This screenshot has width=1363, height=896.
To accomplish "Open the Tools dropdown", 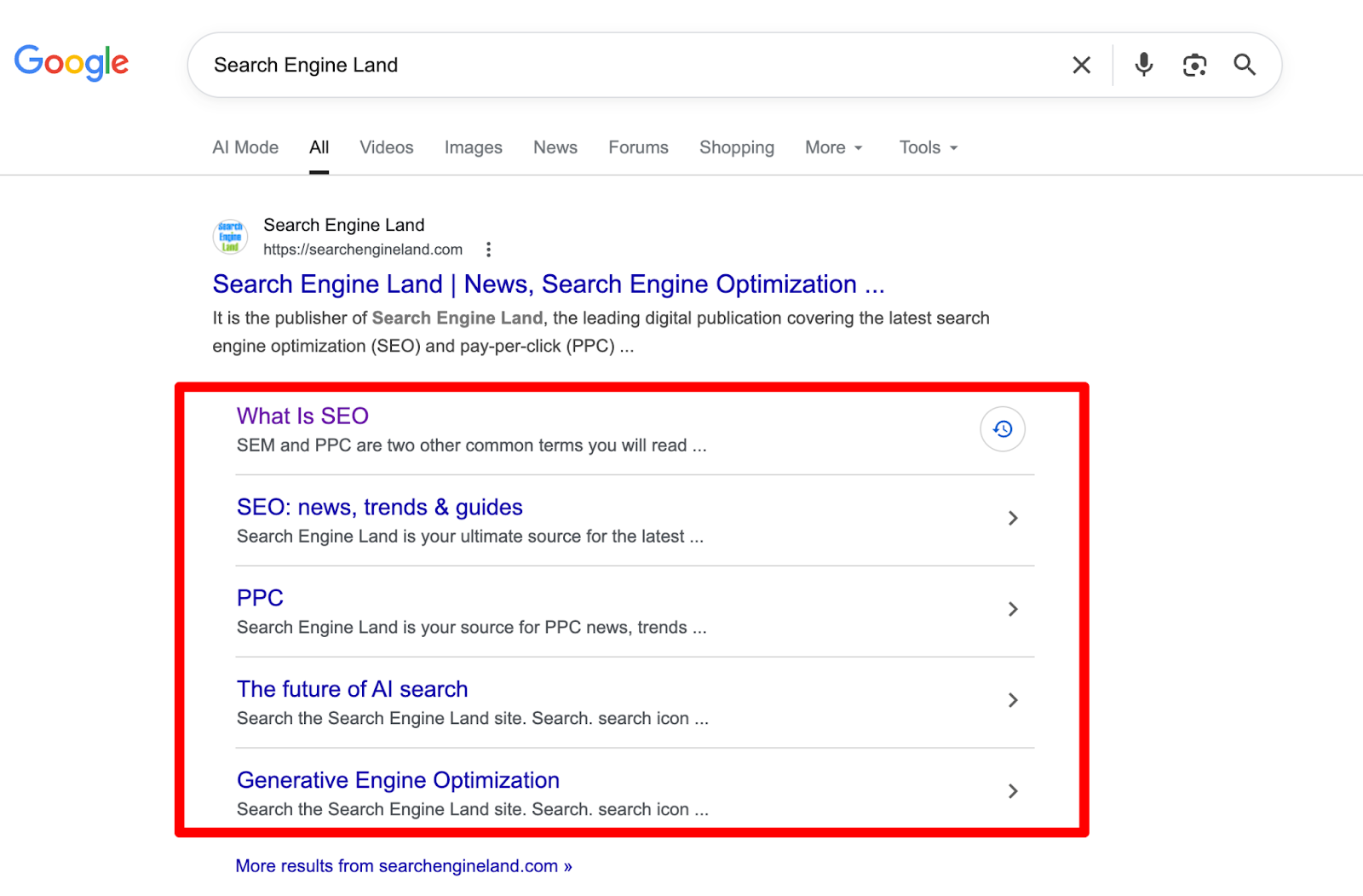I will (x=927, y=147).
